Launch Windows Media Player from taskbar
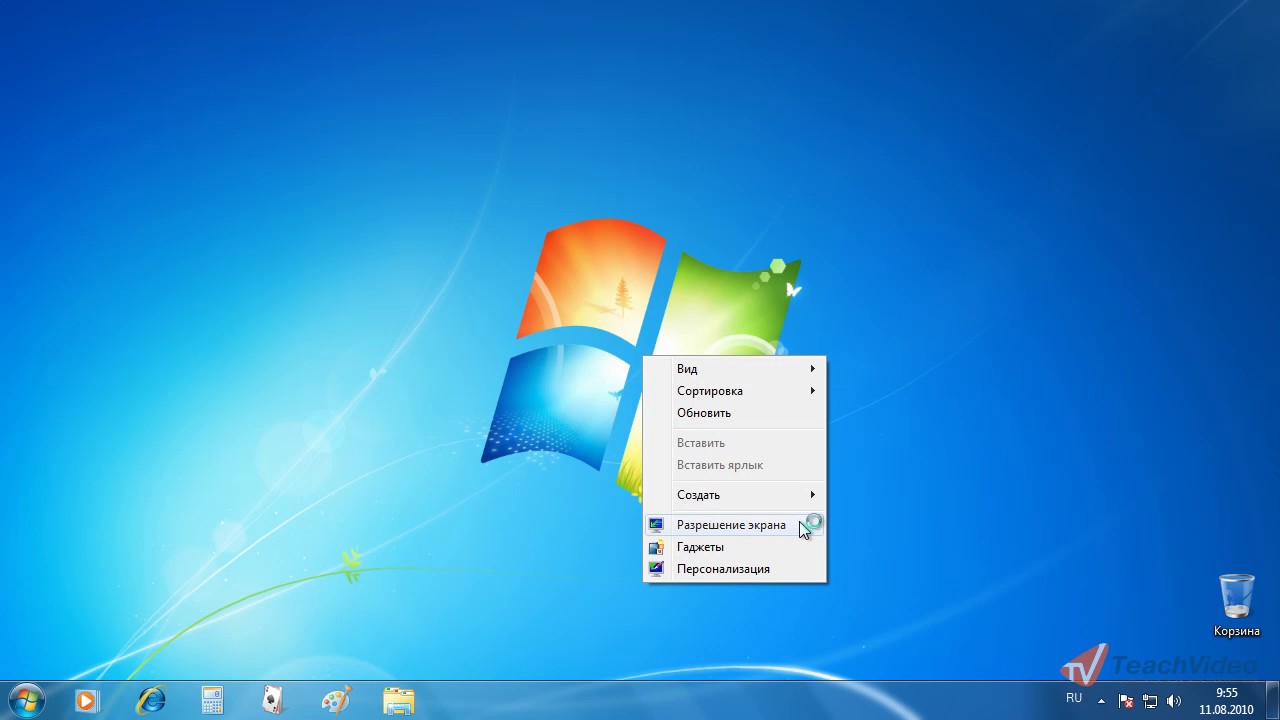Image resolution: width=1280 pixels, height=720 pixels. coord(87,701)
